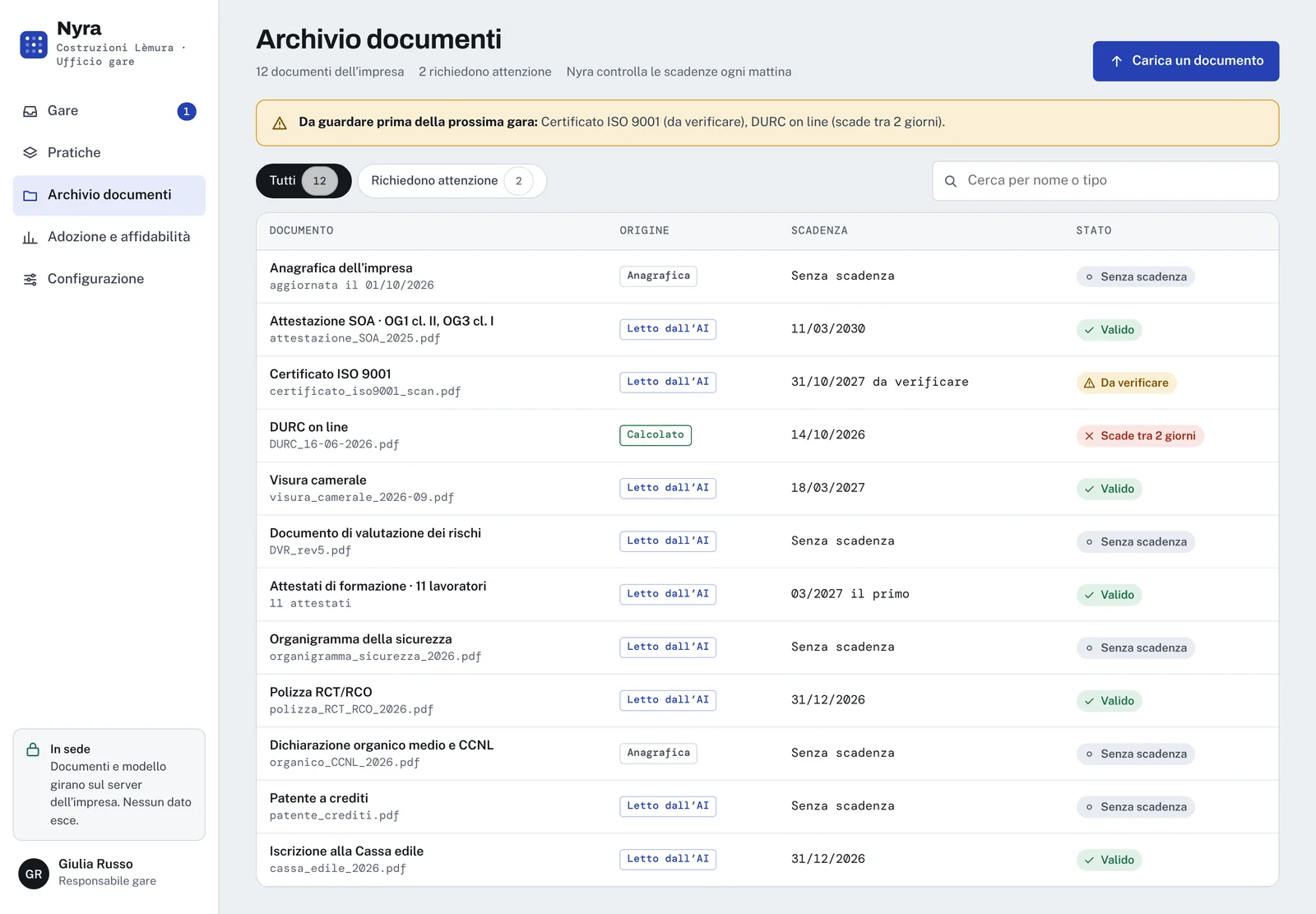Click the warning triangle in the yellow banner
The height and width of the screenshot is (914, 1316).
coord(280,123)
